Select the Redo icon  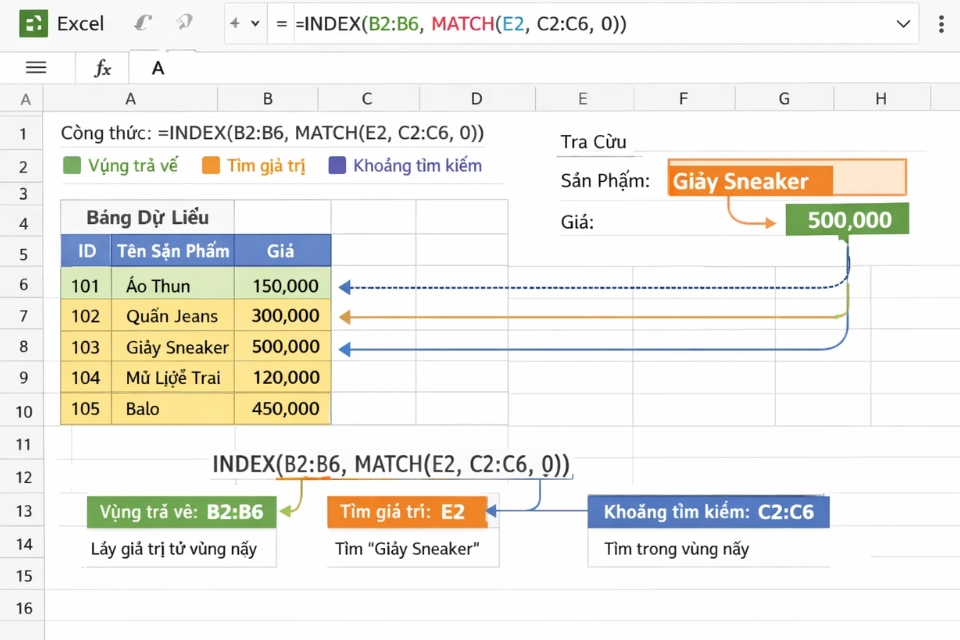[183, 23]
